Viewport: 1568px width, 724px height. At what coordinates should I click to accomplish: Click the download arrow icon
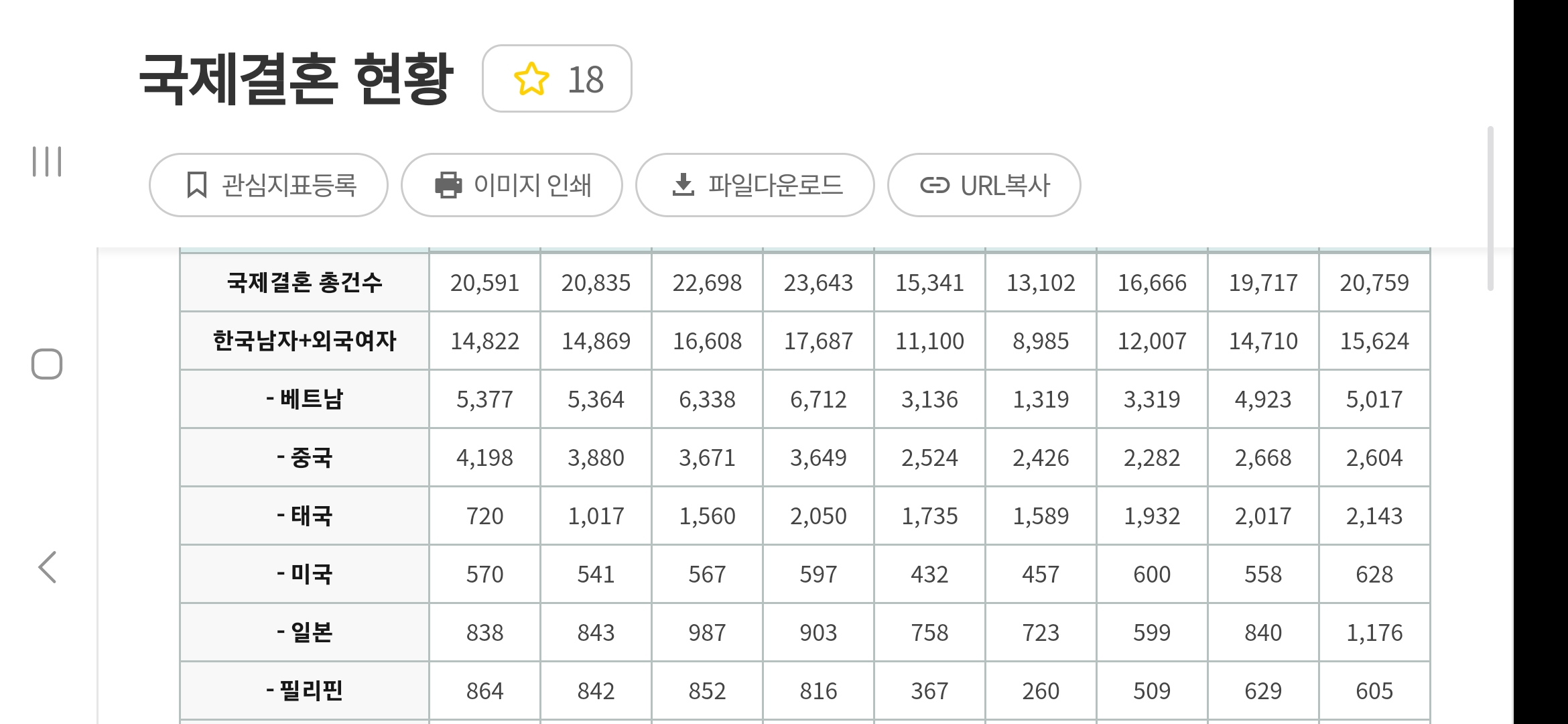tap(683, 185)
